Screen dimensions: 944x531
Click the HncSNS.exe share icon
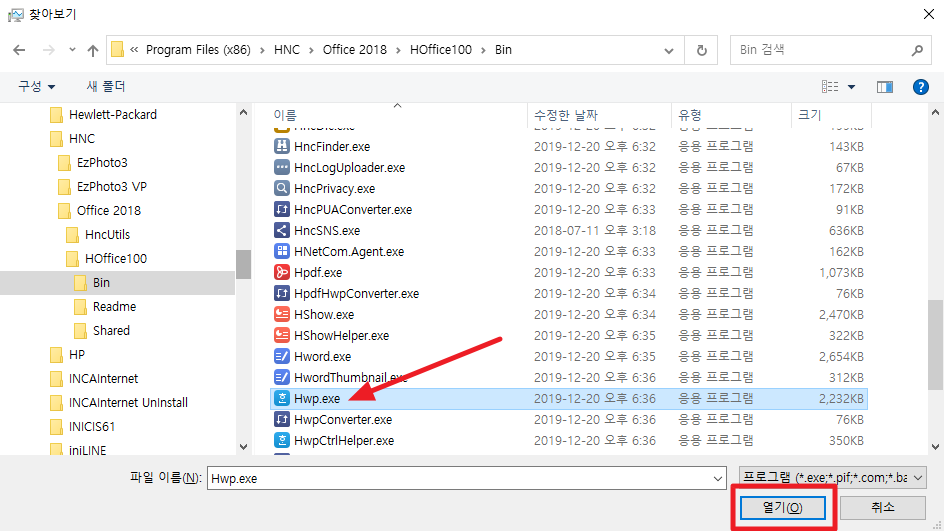tap(281, 231)
